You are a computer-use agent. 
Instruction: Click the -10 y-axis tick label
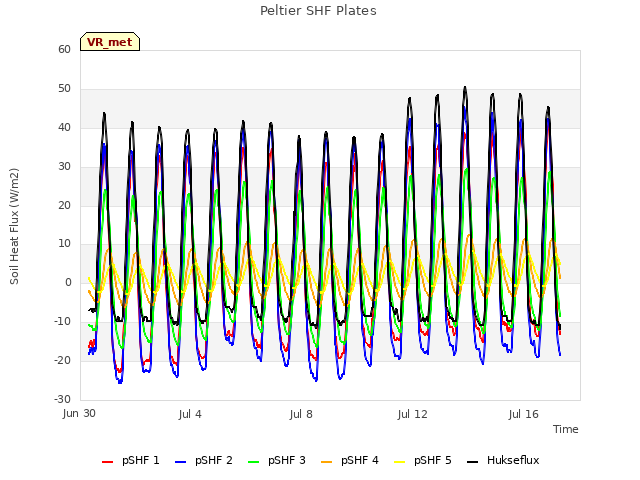62,322
